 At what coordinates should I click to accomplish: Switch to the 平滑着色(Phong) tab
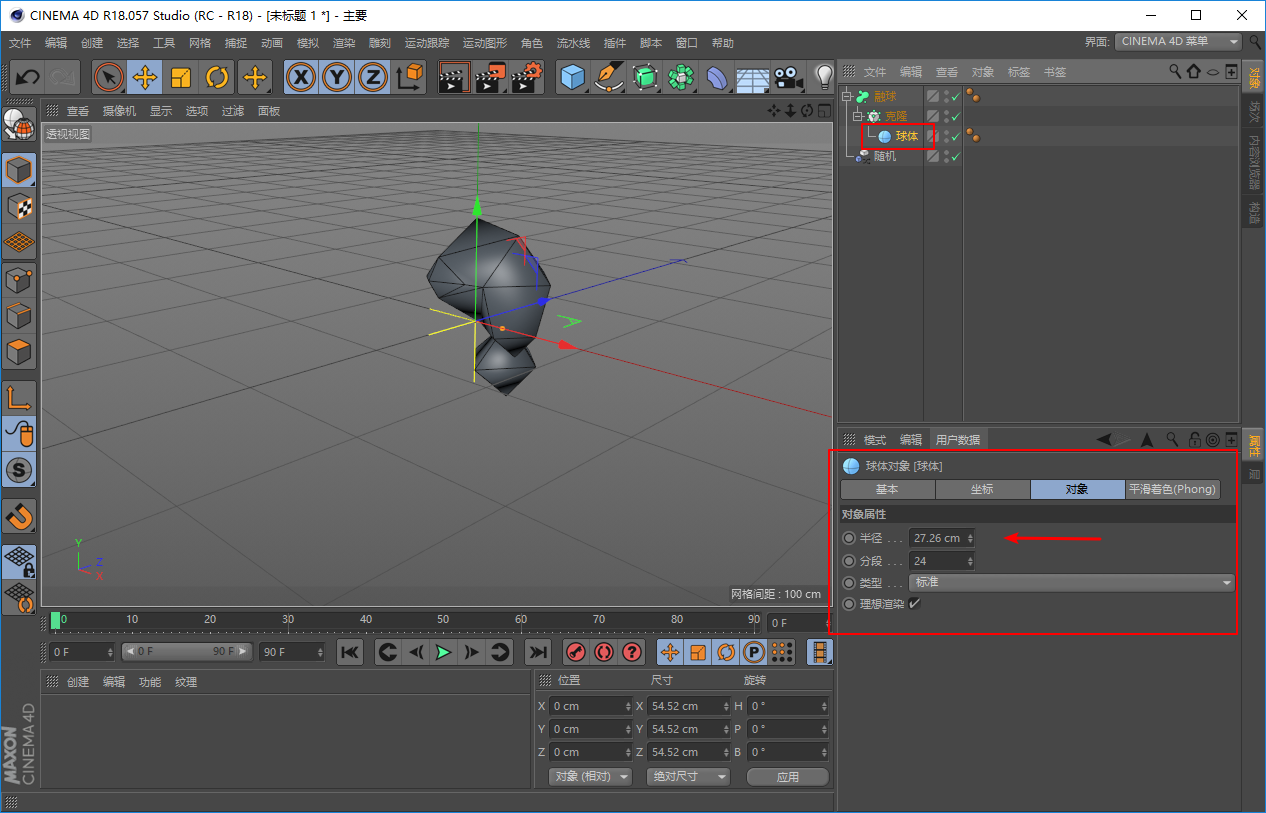point(1173,489)
